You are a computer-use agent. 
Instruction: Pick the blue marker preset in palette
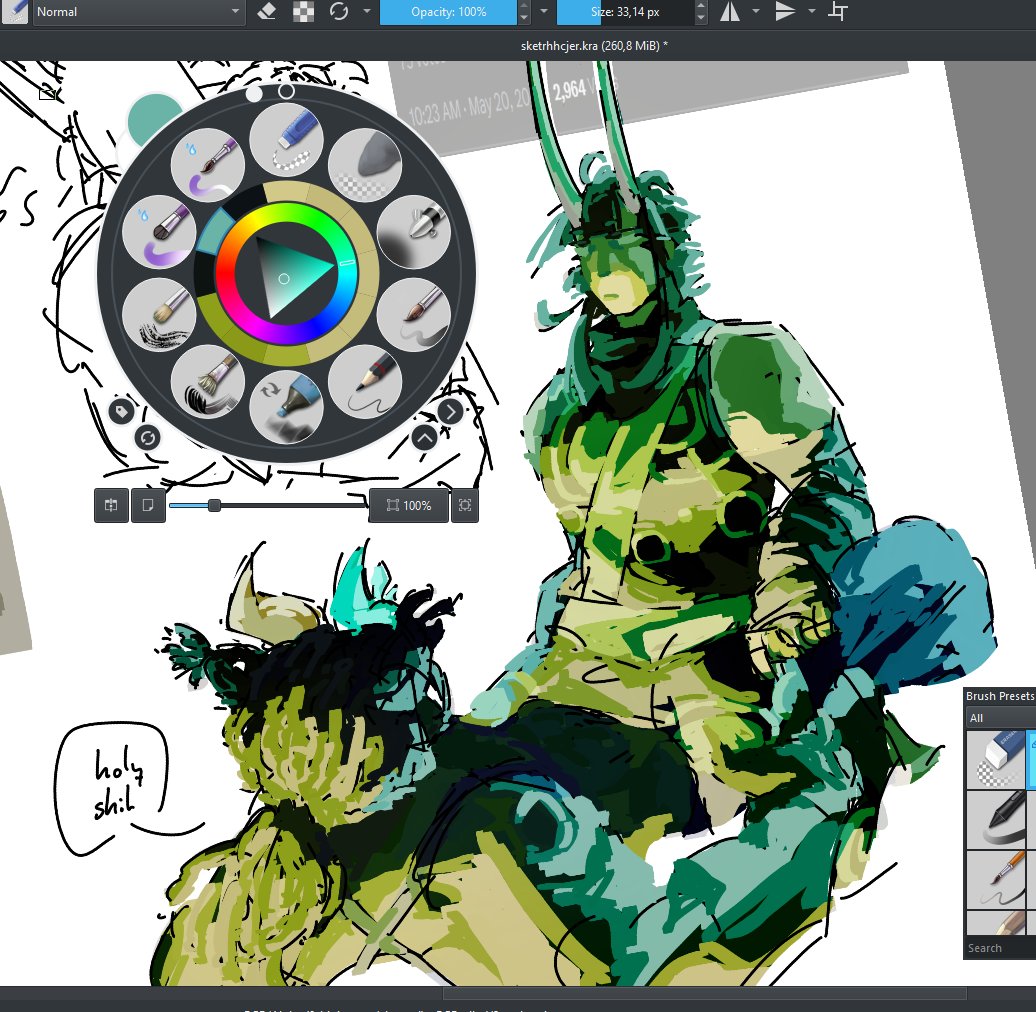pyautogui.click(x=286, y=406)
